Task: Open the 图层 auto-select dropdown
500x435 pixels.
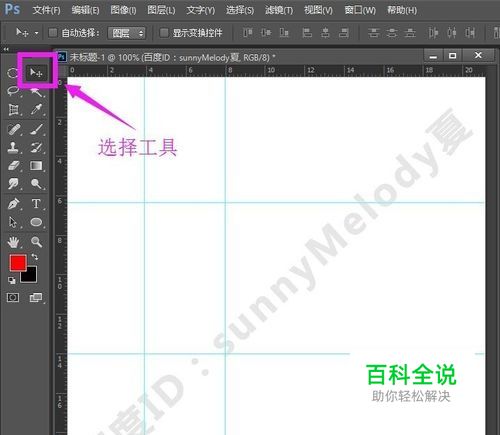Action: 127,33
